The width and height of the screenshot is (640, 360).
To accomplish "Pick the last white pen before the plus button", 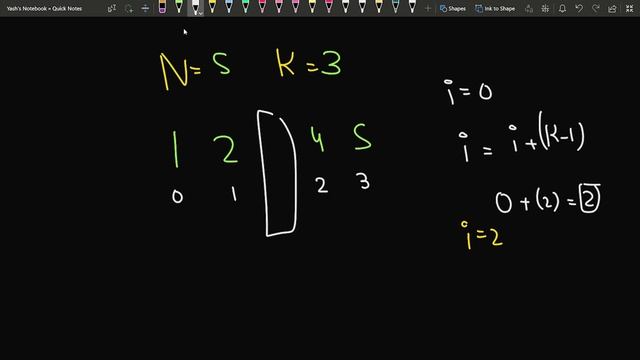I will pyautogui.click(x=412, y=7).
